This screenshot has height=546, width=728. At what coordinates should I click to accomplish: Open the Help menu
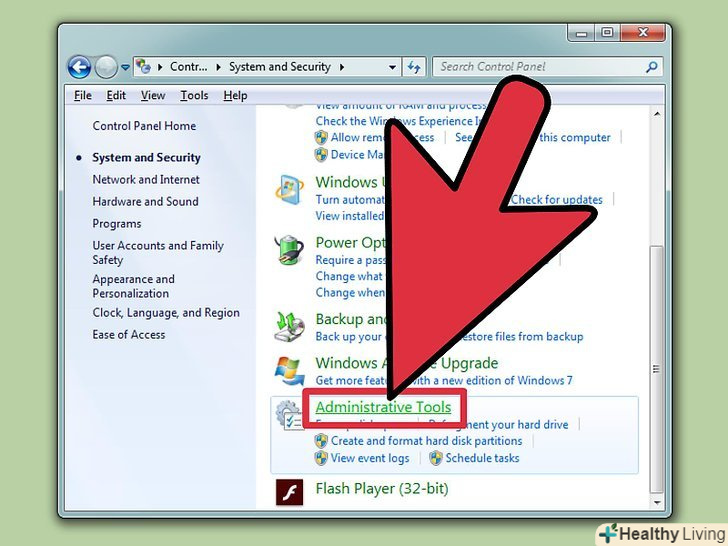[235, 96]
